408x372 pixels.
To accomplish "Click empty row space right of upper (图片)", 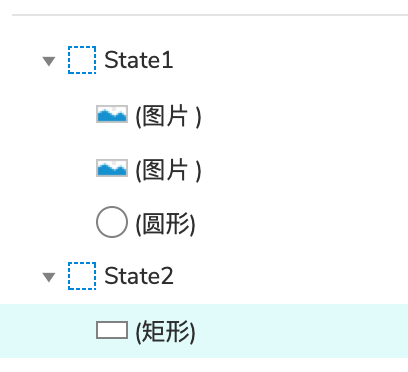I will [x=305, y=115].
